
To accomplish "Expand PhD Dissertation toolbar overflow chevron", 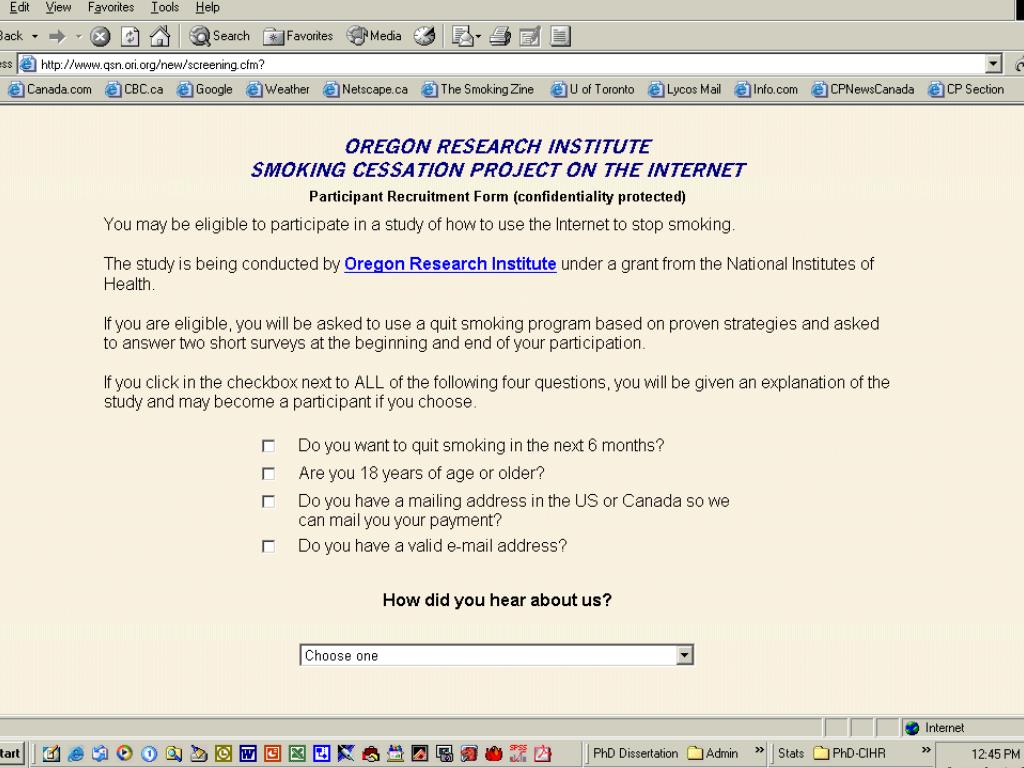I will coord(759,750).
